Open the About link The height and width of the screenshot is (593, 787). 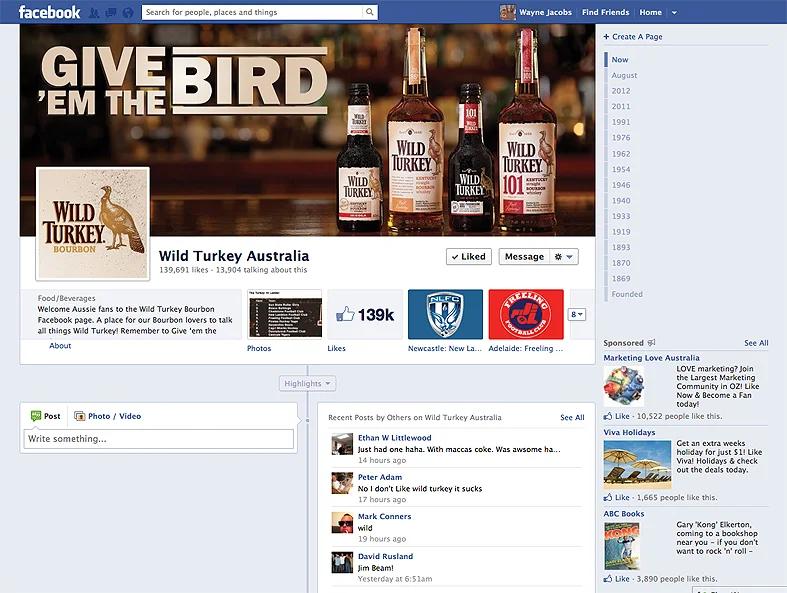pyautogui.click(x=60, y=345)
